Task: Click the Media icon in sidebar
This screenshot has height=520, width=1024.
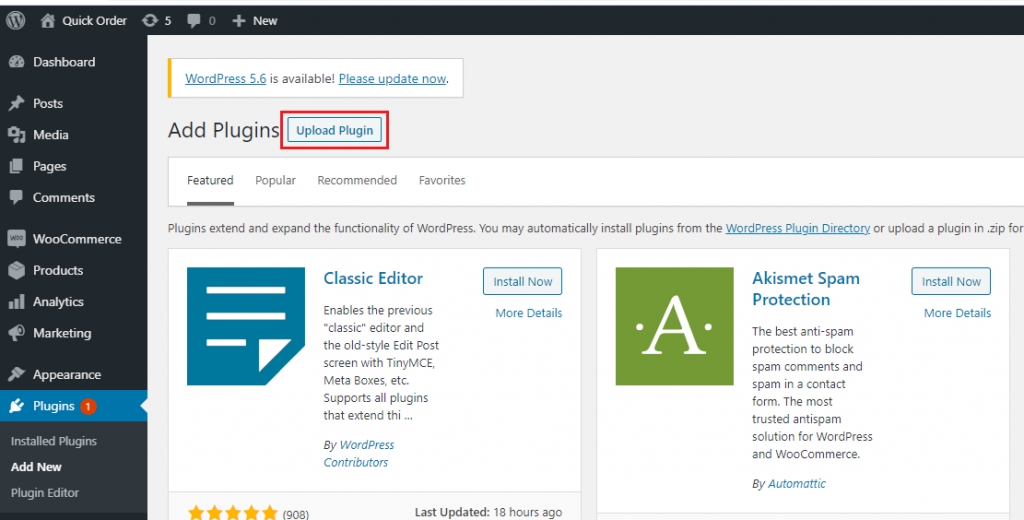Action: click(17, 135)
